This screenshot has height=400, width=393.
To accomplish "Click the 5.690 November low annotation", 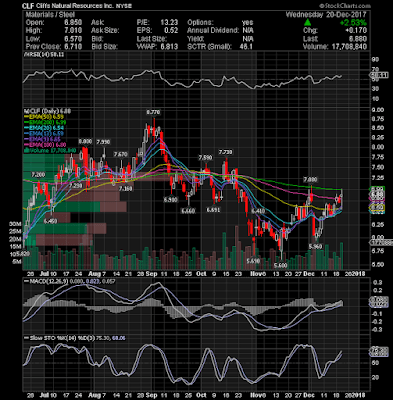I will click(x=253, y=261).
